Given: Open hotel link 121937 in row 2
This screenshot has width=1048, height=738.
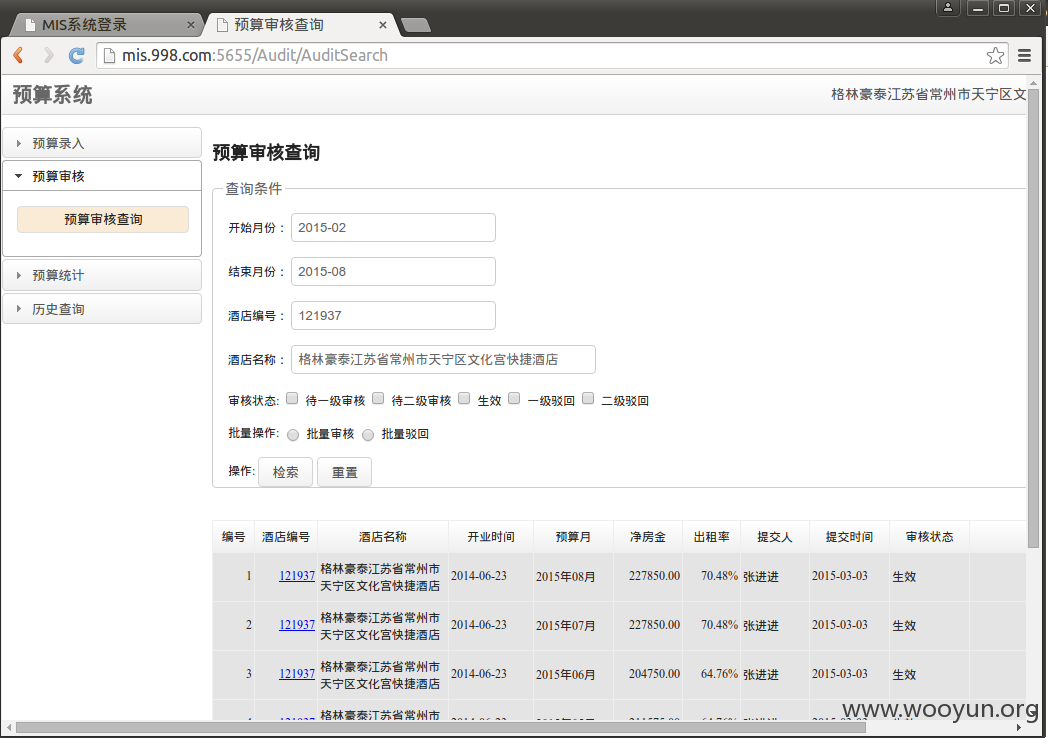Looking at the screenshot, I should coord(297,624).
